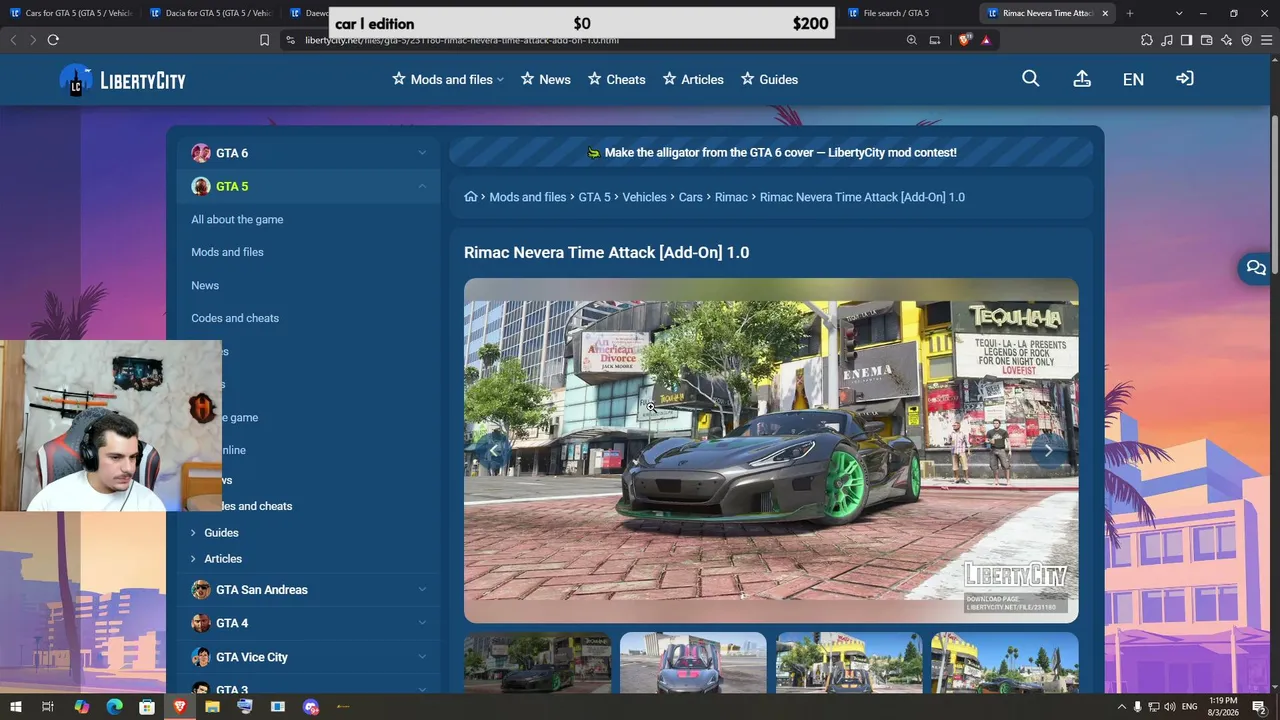Click the browser zoom magnifier icon
1280x720 pixels.
coord(911,40)
